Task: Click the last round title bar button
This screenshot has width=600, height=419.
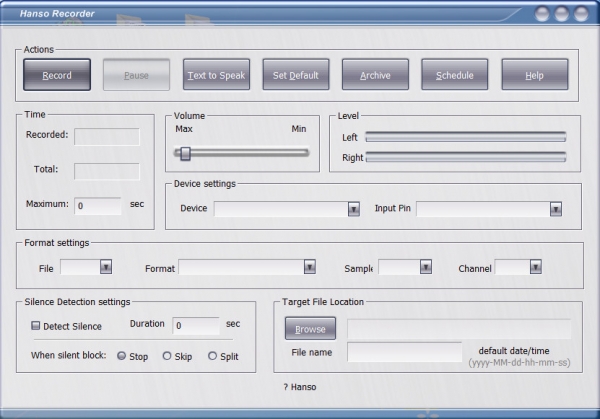Action: coord(581,14)
